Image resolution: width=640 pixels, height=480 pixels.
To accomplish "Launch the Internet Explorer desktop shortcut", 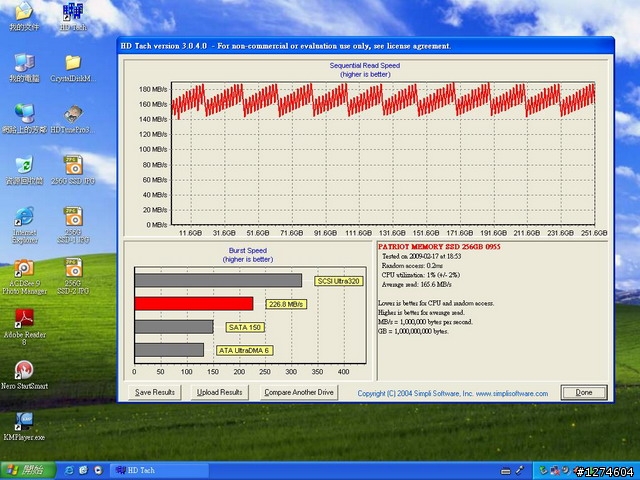I will point(24,225).
